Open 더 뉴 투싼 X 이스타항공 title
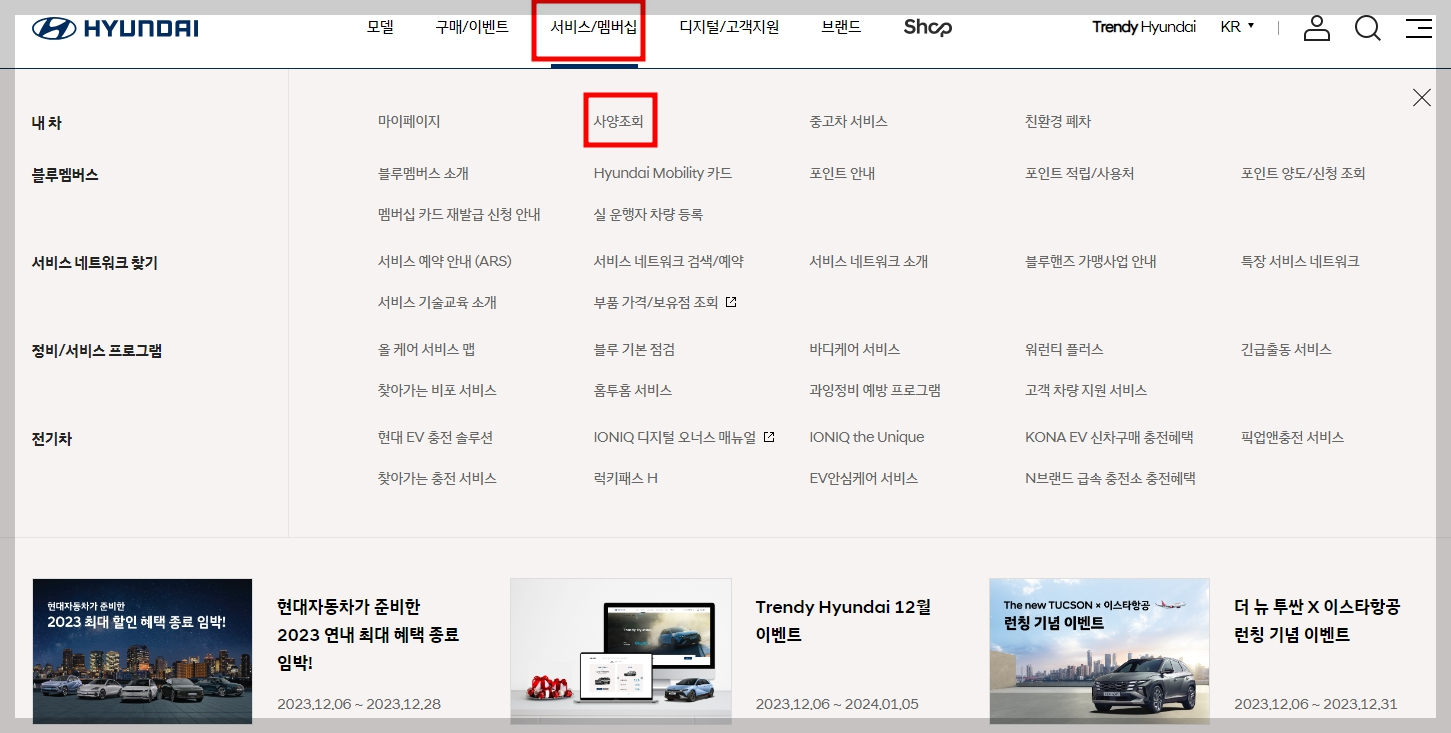This screenshot has width=1451, height=733. pos(1317,620)
